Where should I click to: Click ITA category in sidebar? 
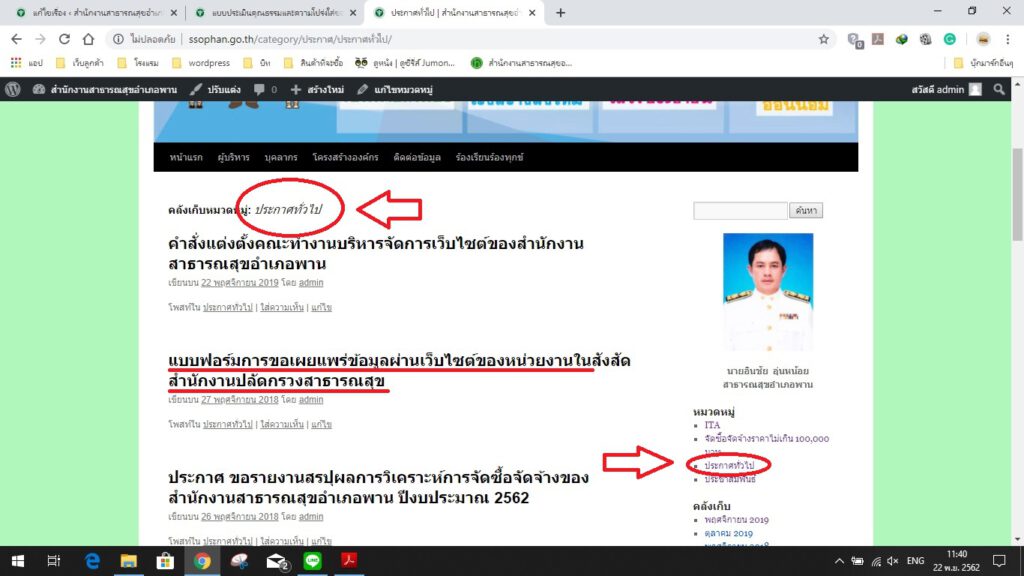click(712, 425)
